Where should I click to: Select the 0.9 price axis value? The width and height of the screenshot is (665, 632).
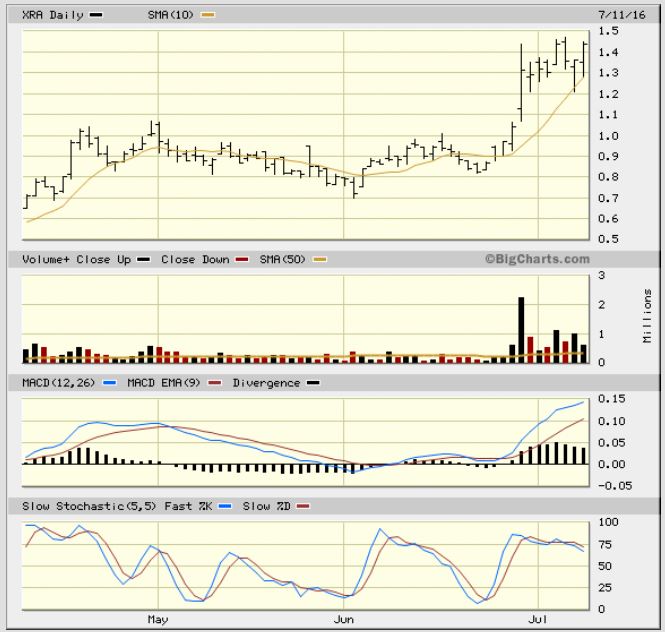coord(608,156)
